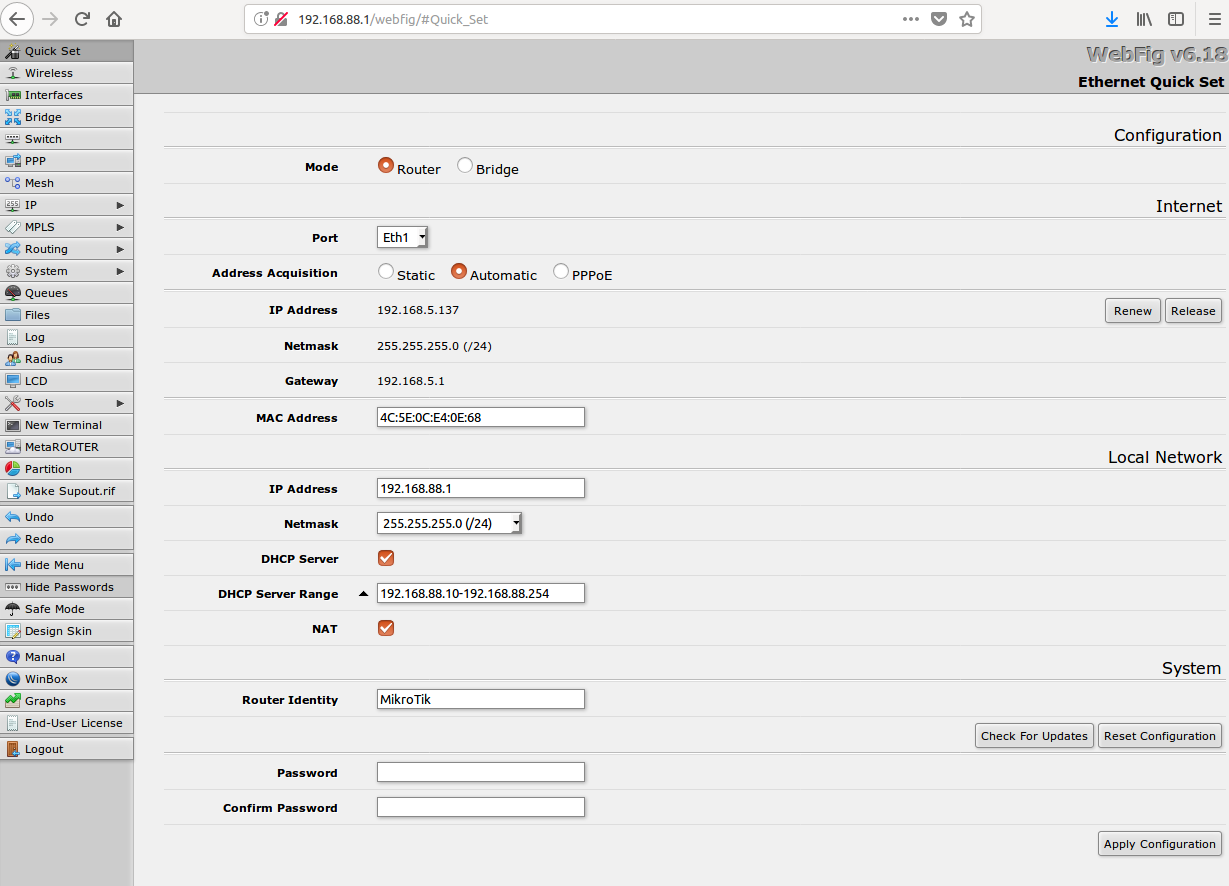Image resolution: width=1229 pixels, height=886 pixels.
Task: Click the browser reload icon
Action: pos(83,19)
